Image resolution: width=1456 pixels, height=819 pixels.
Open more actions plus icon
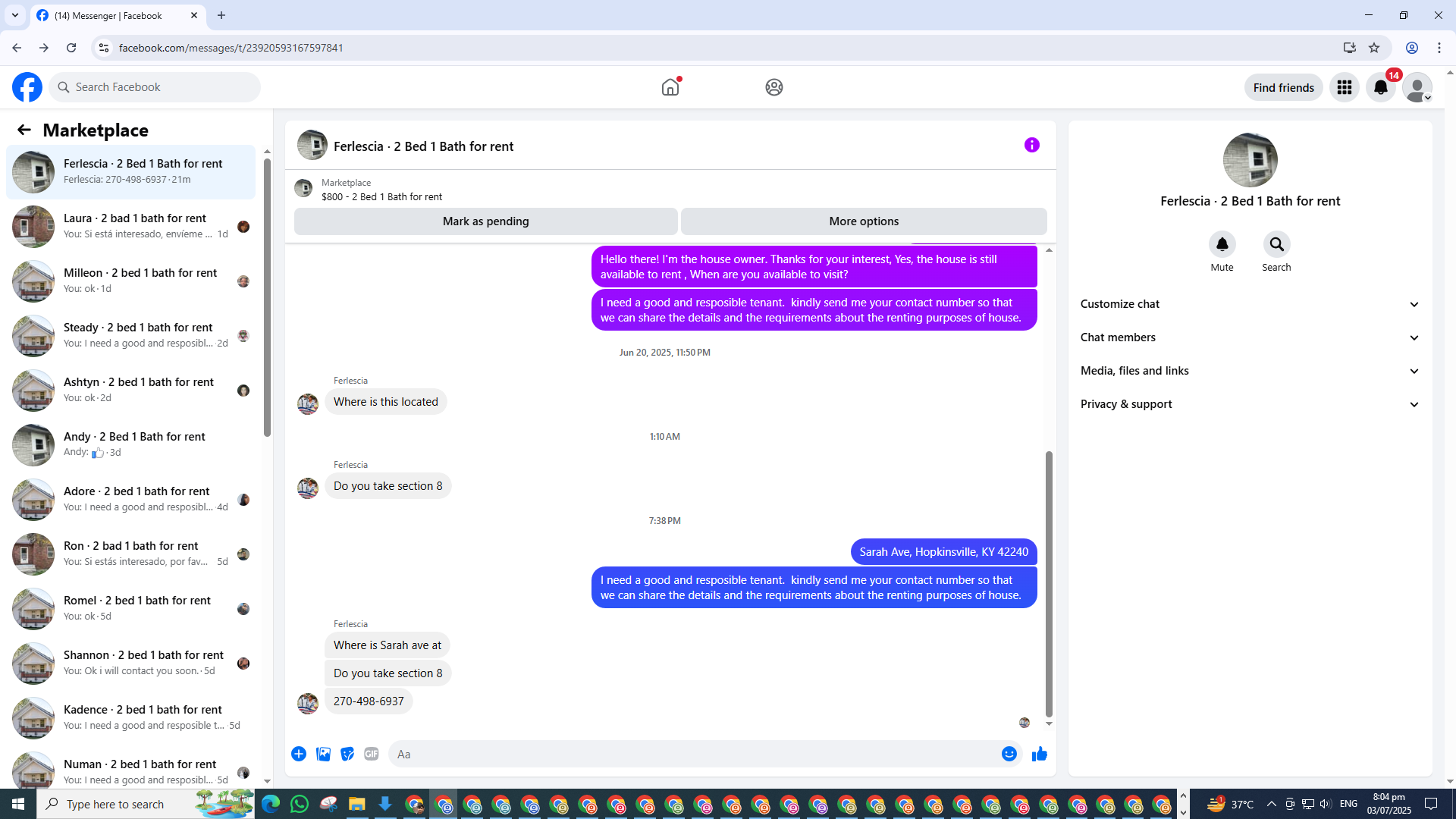(299, 754)
